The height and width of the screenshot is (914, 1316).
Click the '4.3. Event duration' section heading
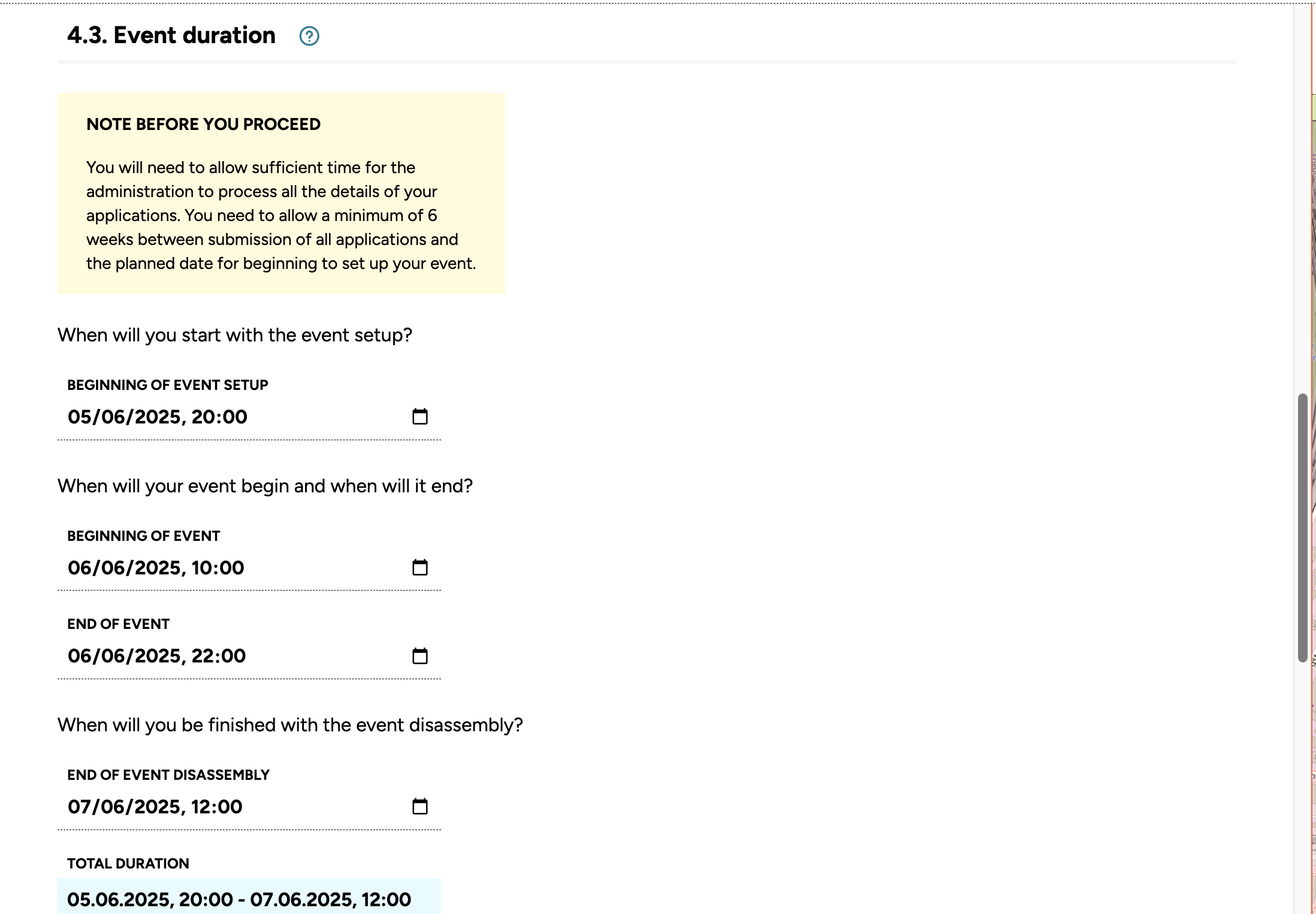tap(171, 36)
